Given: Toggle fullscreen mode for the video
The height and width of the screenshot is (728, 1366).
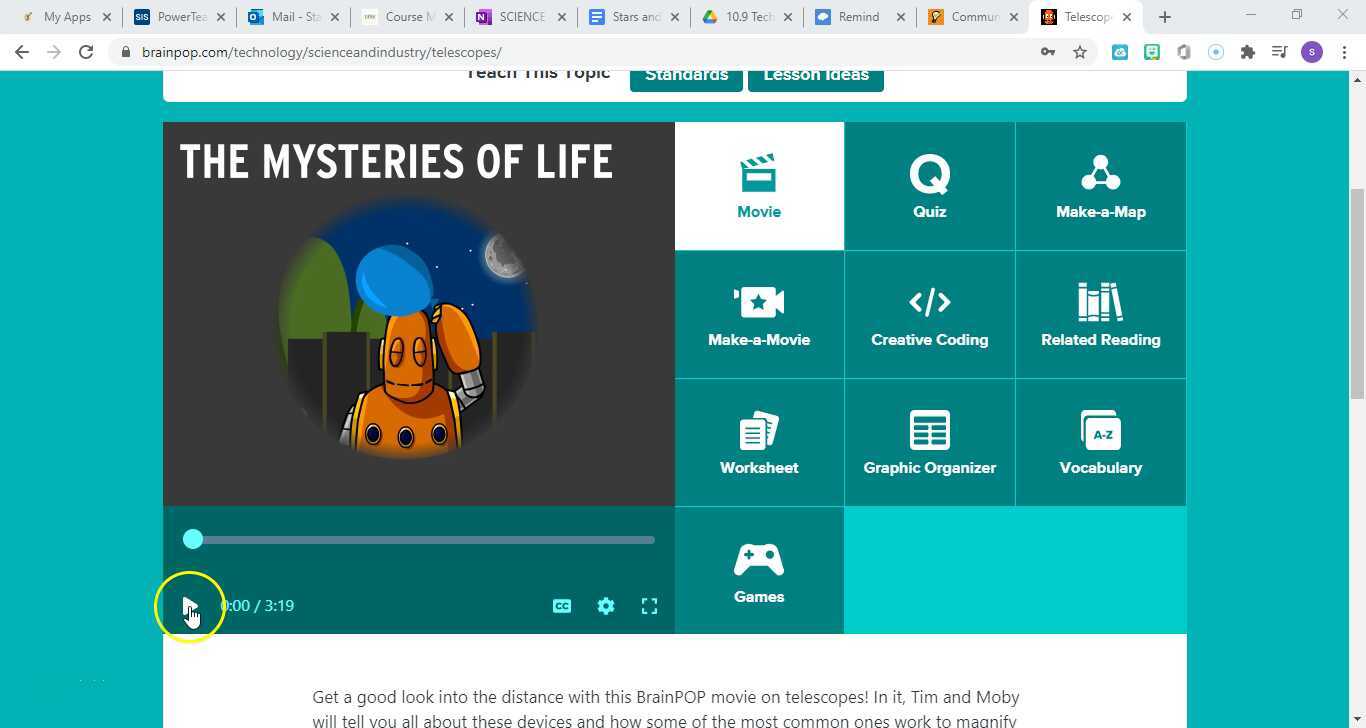Looking at the screenshot, I should click(649, 605).
